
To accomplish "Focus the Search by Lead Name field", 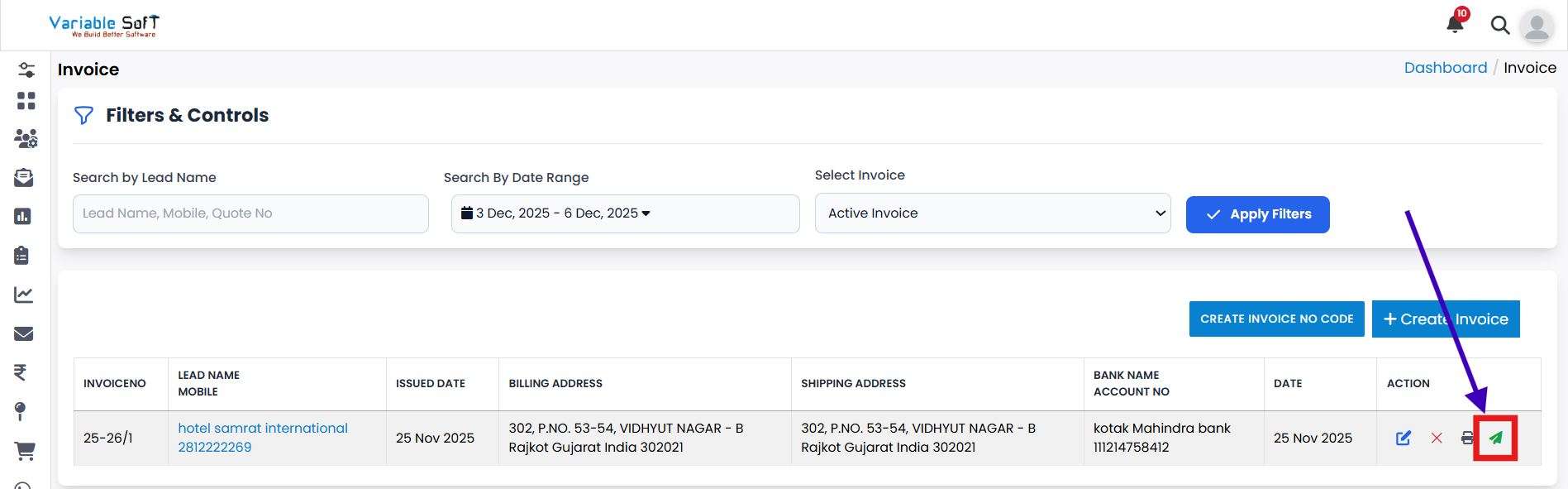I will tap(250, 213).
